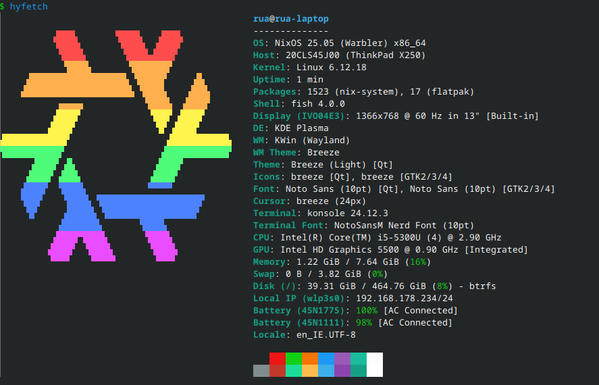Click the 'Linux 6.12.18' kernel value

(x=331, y=67)
